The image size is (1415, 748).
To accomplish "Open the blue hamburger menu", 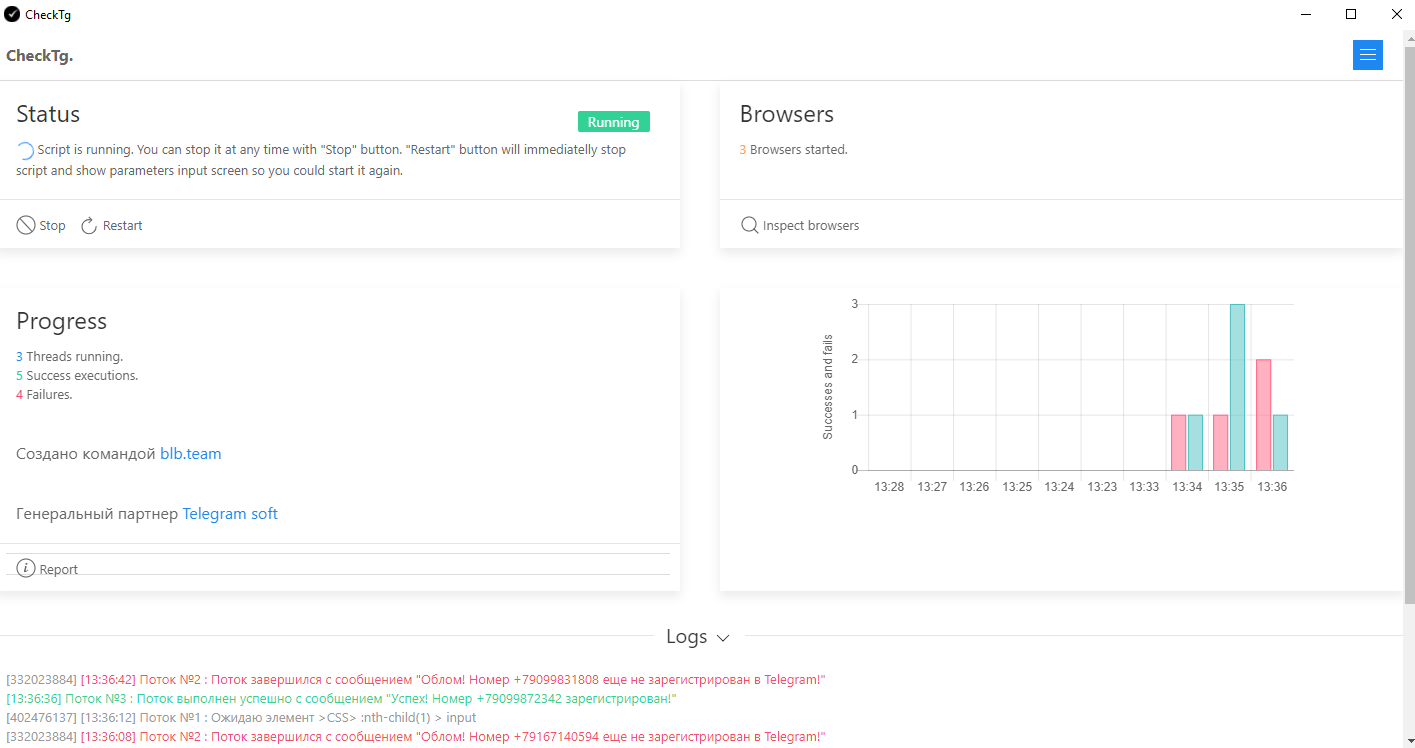I will [1367, 55].
